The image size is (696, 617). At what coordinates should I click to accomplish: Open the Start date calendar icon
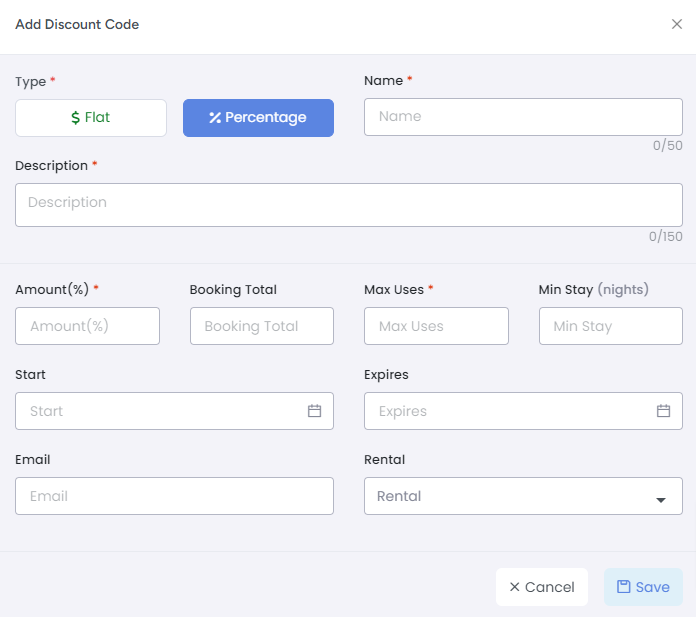pyautogui.click(x=314, y=411)
